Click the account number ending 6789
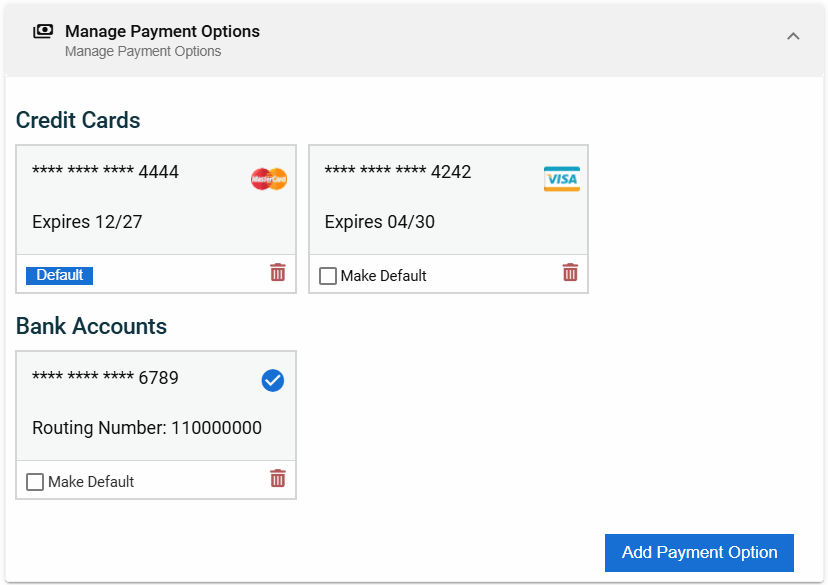 coord(105,378)
